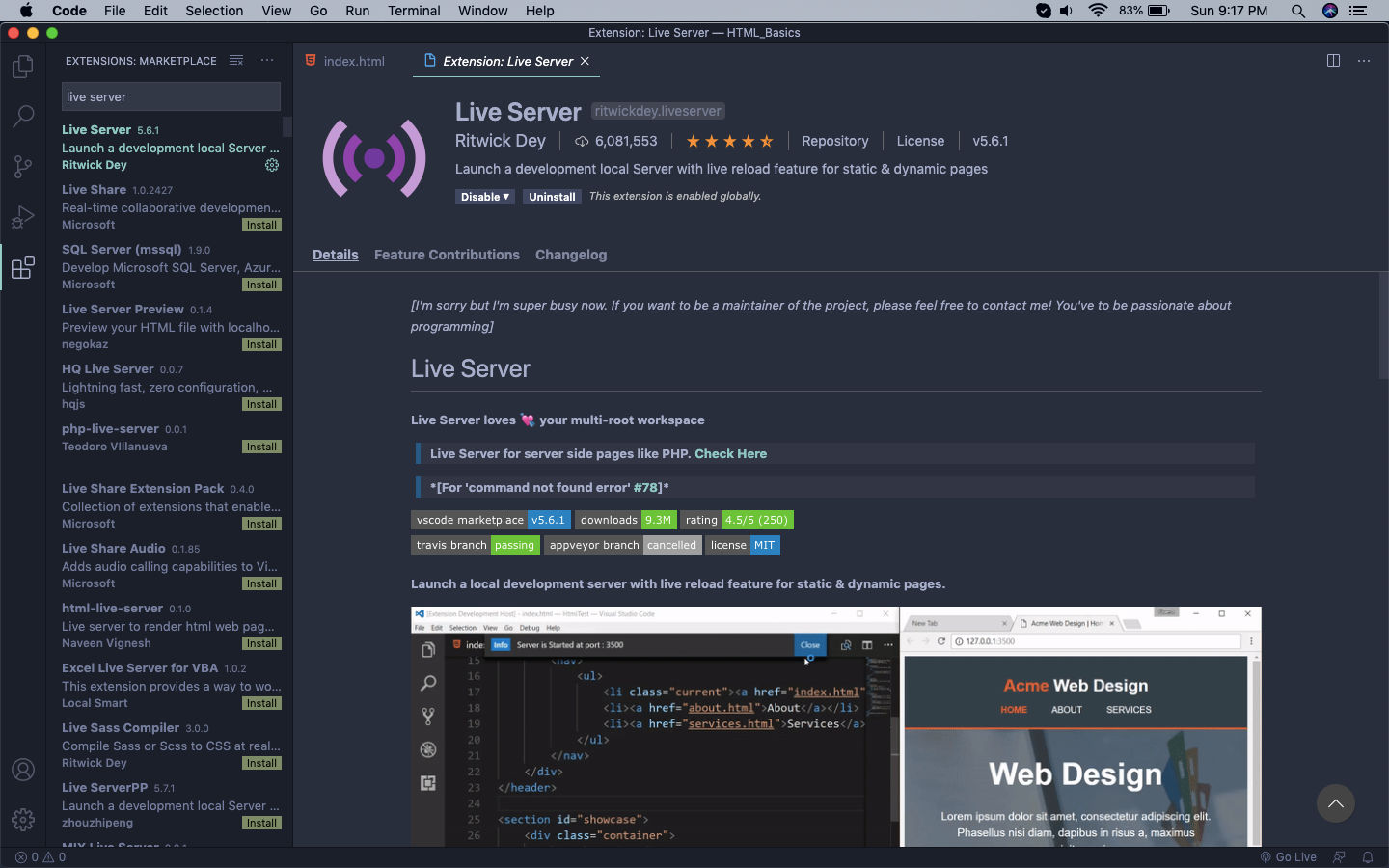1389x868 pixels.
Task: Open the Siri icon in menu bar
Action: (1330, 11)
